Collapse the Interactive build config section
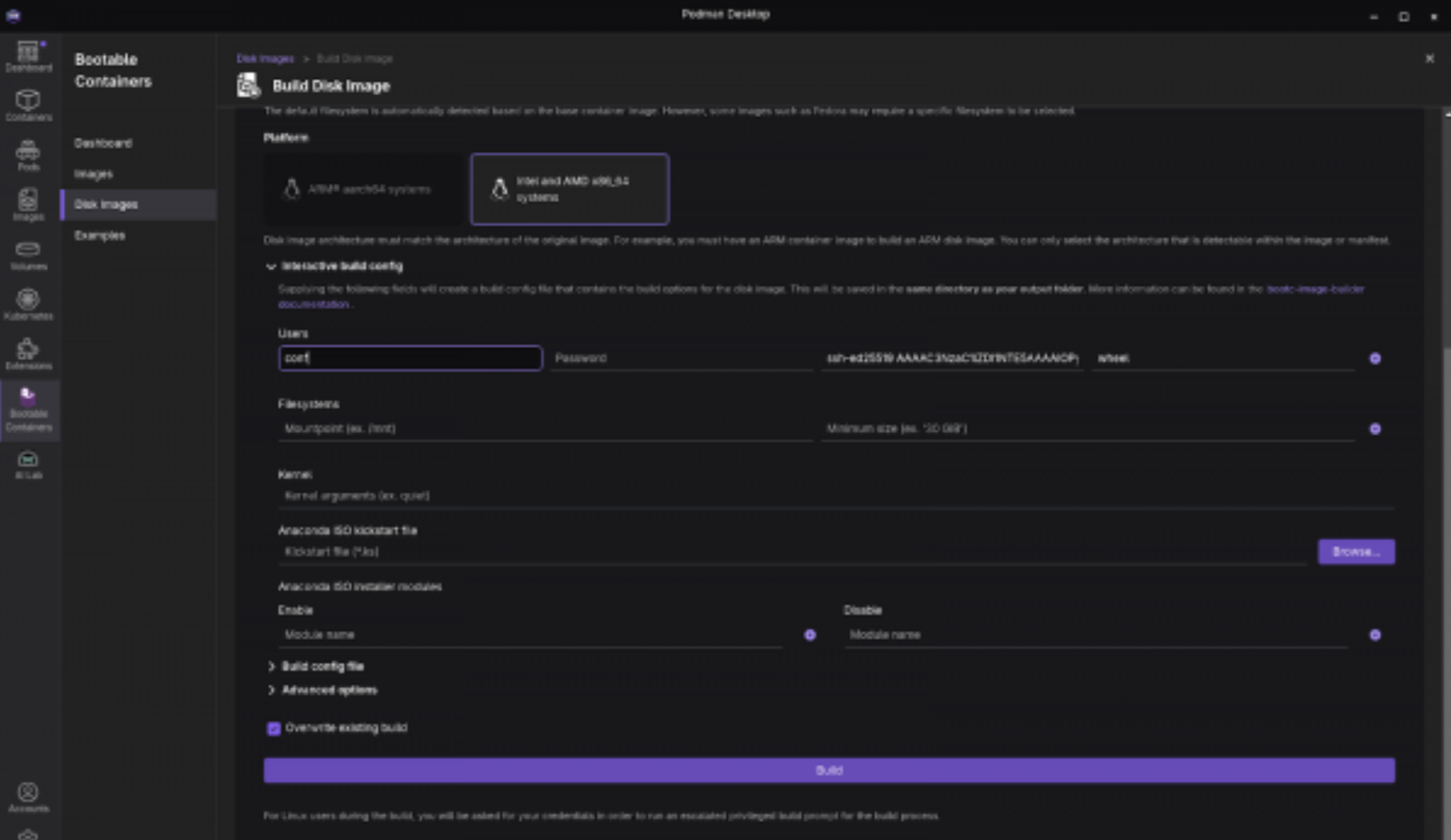This screenshot has width=1451, height=840. coord(271,266)
